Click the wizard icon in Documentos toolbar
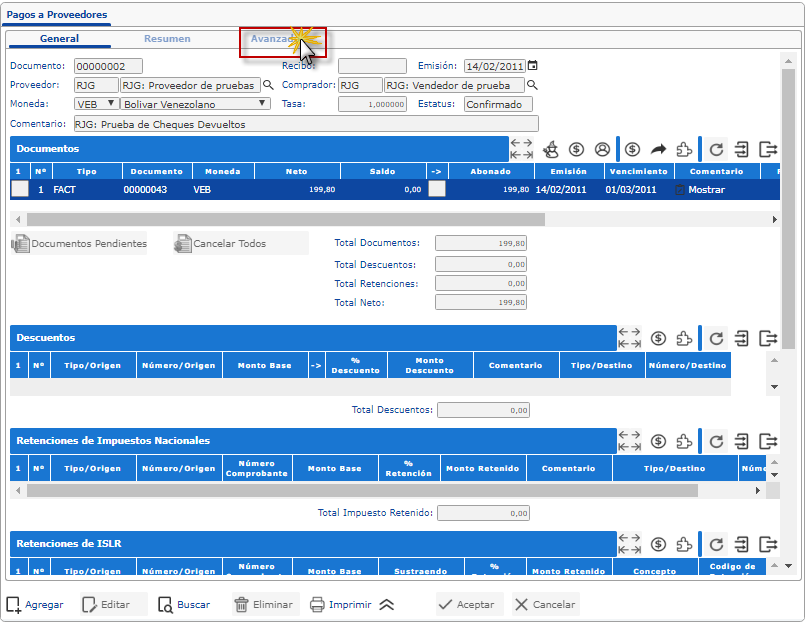805x624 pixels. click(550, 149)
